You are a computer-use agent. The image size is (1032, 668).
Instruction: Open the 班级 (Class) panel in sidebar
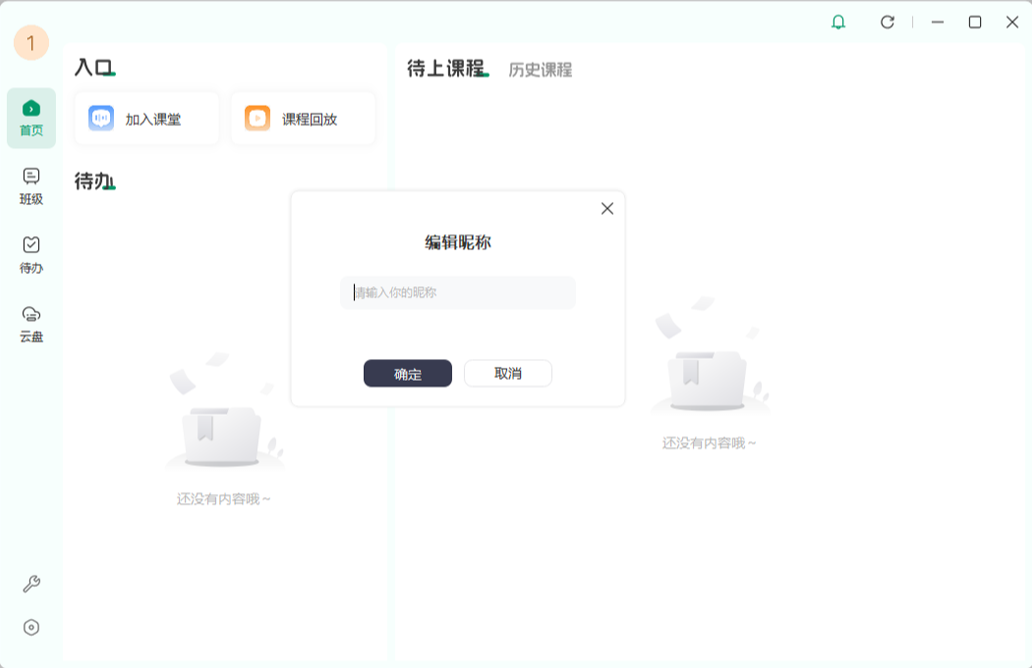coord(31,182)
